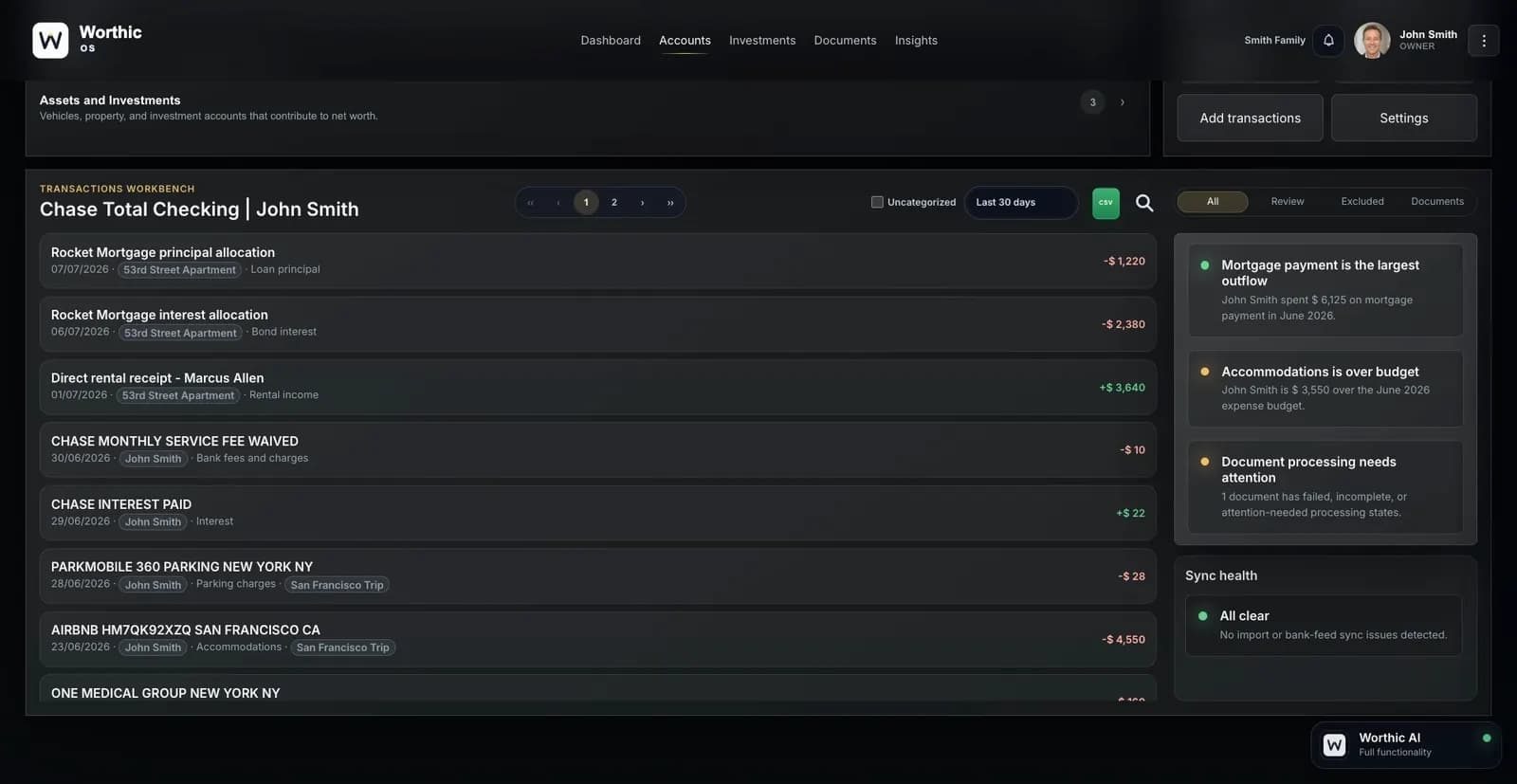
Task: Open Mortgage payment is the largest outflow card
Action: [1325, 290]
